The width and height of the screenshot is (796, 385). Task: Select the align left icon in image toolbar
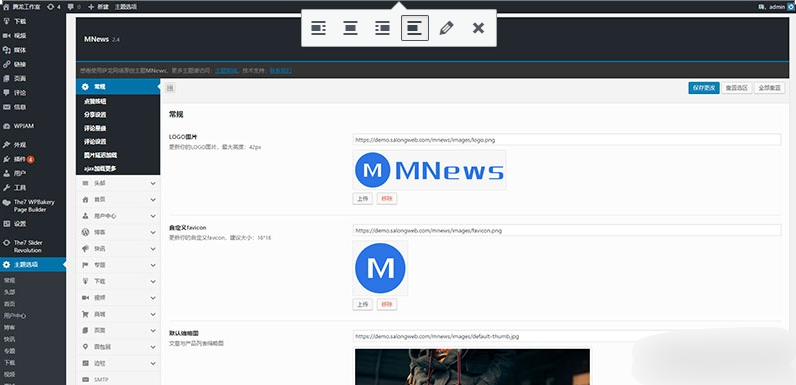click(318, 28)
